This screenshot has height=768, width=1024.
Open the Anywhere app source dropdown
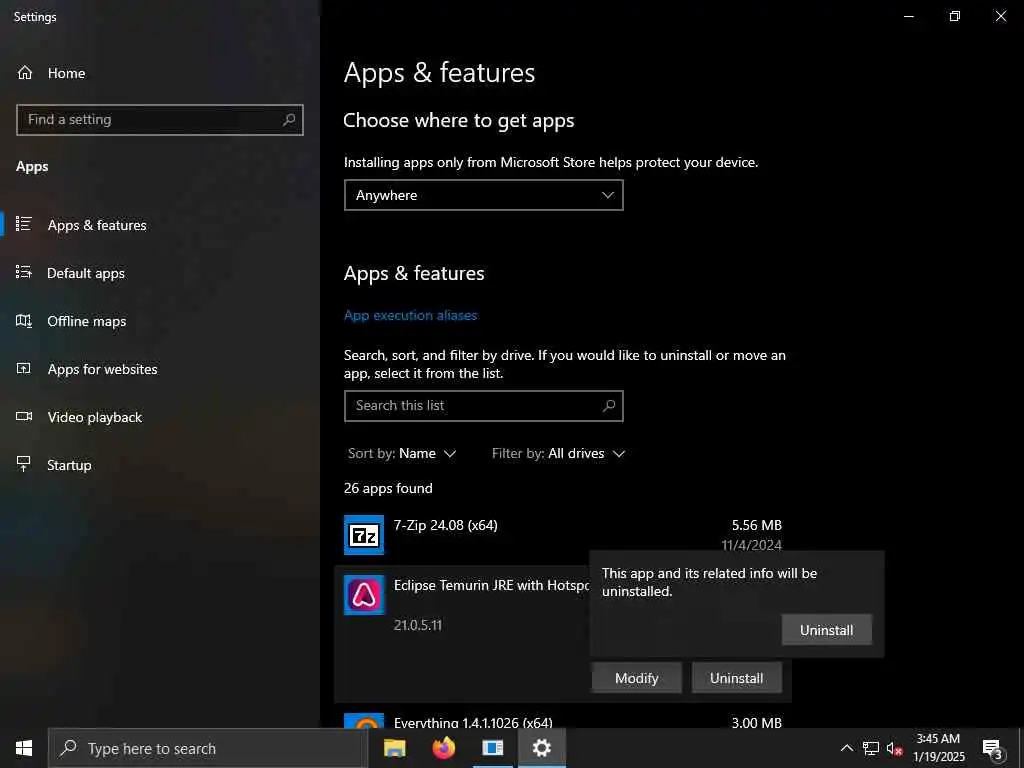[483, 195]
